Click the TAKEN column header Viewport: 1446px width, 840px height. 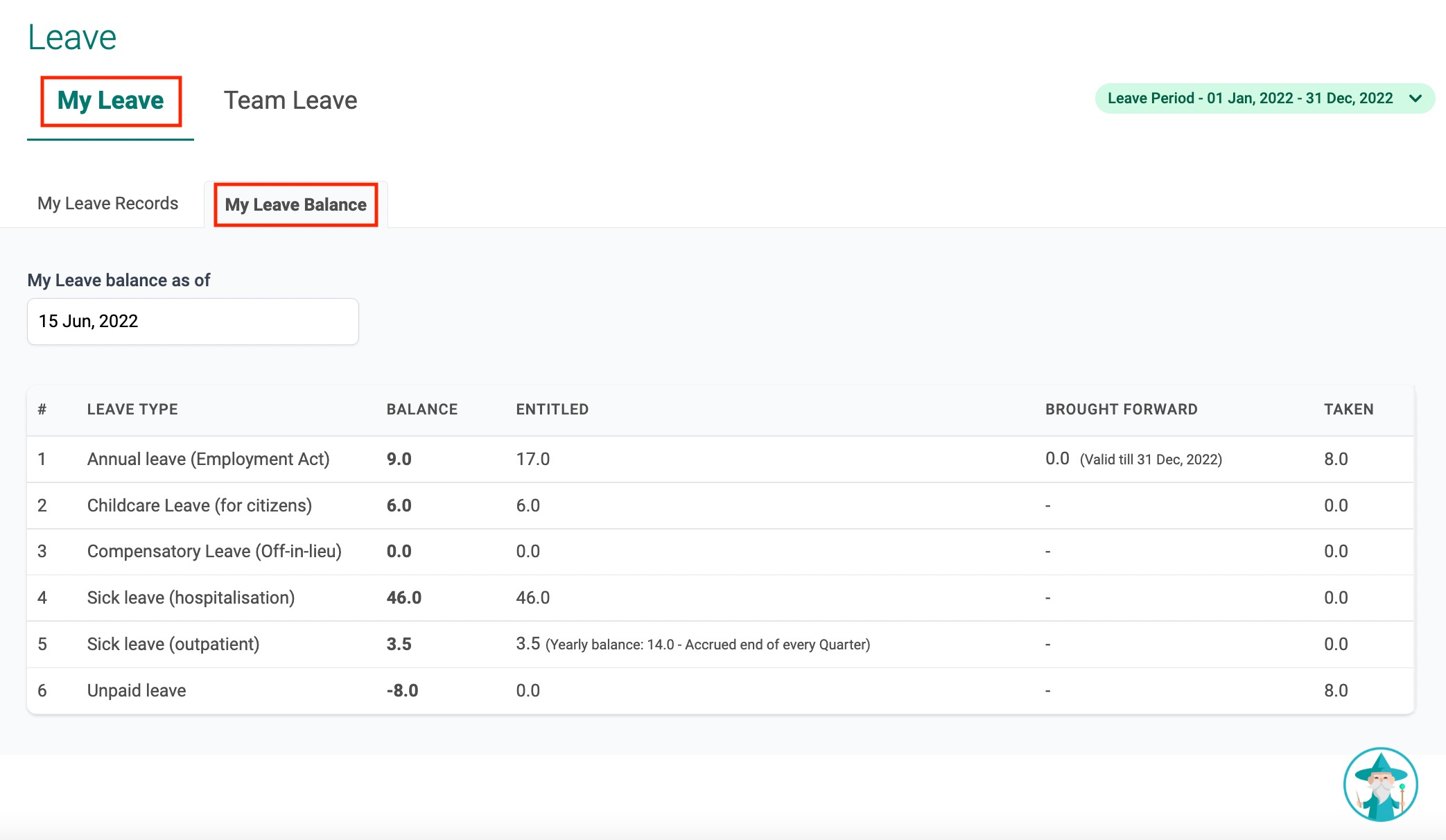pos(1348,409)
